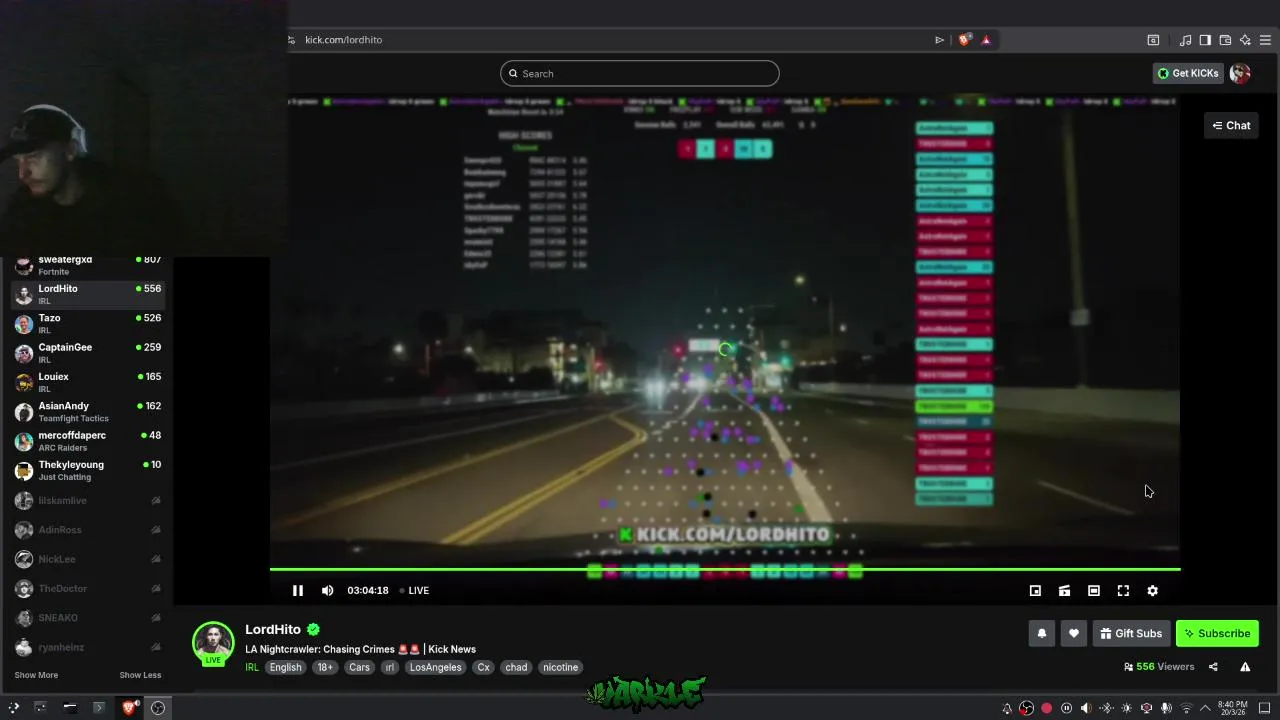This screenshot has height=720, width=1280.
Task: Click red recording indicator in system tray
Action: (1046, 708)
